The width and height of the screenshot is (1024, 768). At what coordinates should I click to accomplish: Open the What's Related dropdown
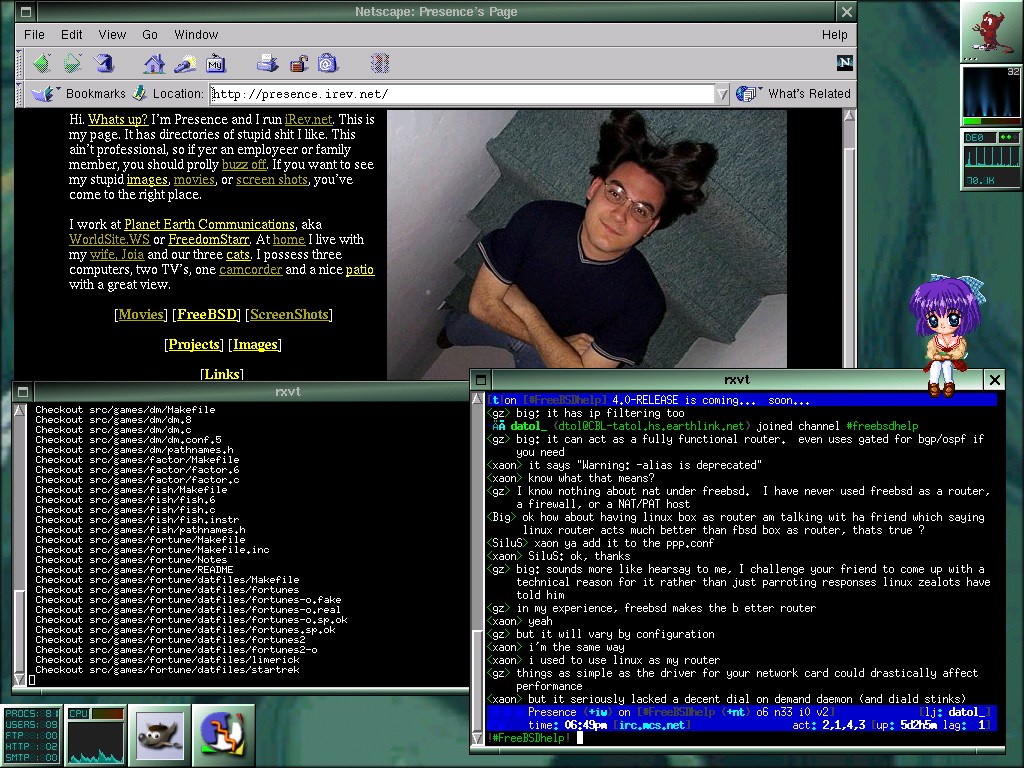(x=797, y=94)
